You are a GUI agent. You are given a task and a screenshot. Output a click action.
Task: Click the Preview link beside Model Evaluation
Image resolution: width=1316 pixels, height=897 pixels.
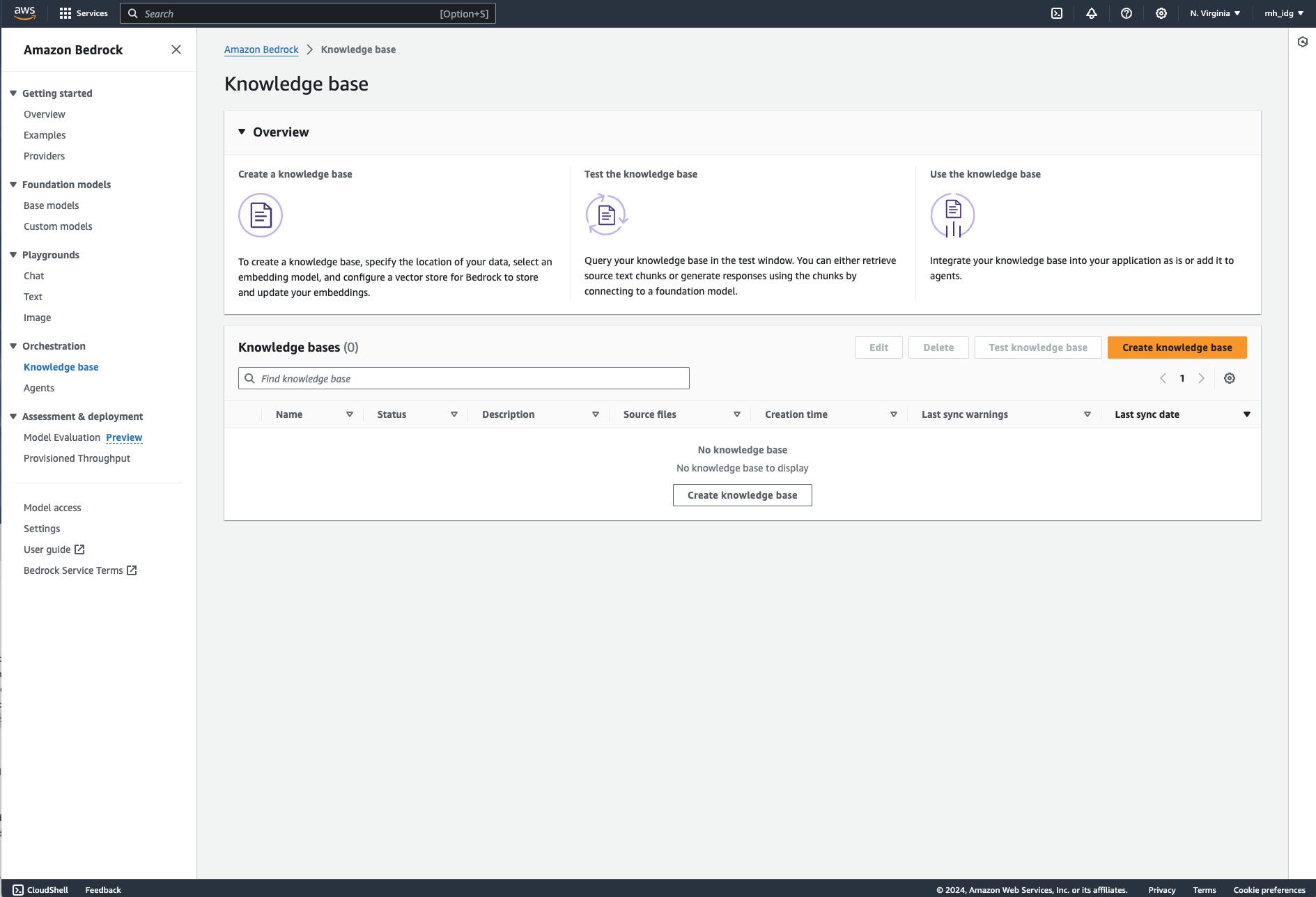tap(124, 437)
